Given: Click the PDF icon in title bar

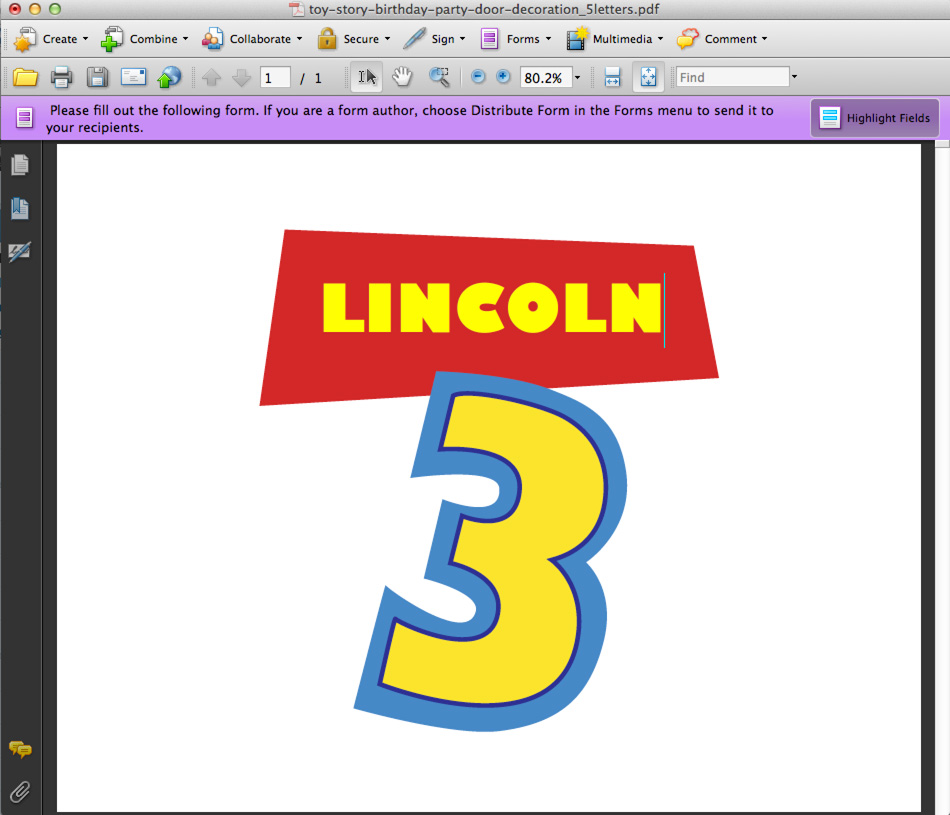Looking at the screenshot, I should point(296,9).
